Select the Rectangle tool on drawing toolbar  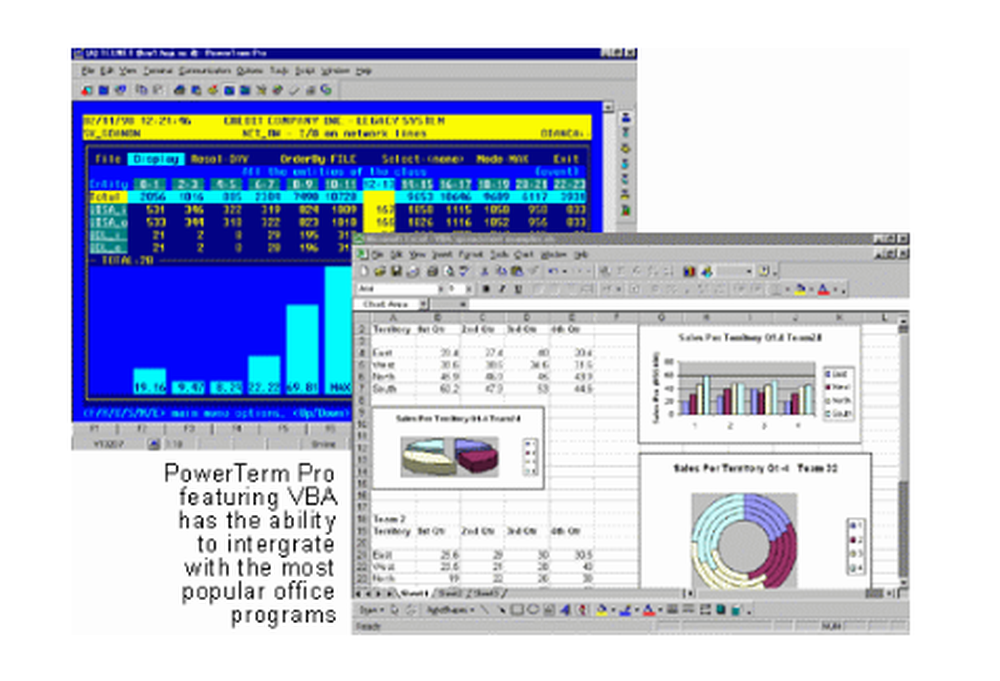517,610
